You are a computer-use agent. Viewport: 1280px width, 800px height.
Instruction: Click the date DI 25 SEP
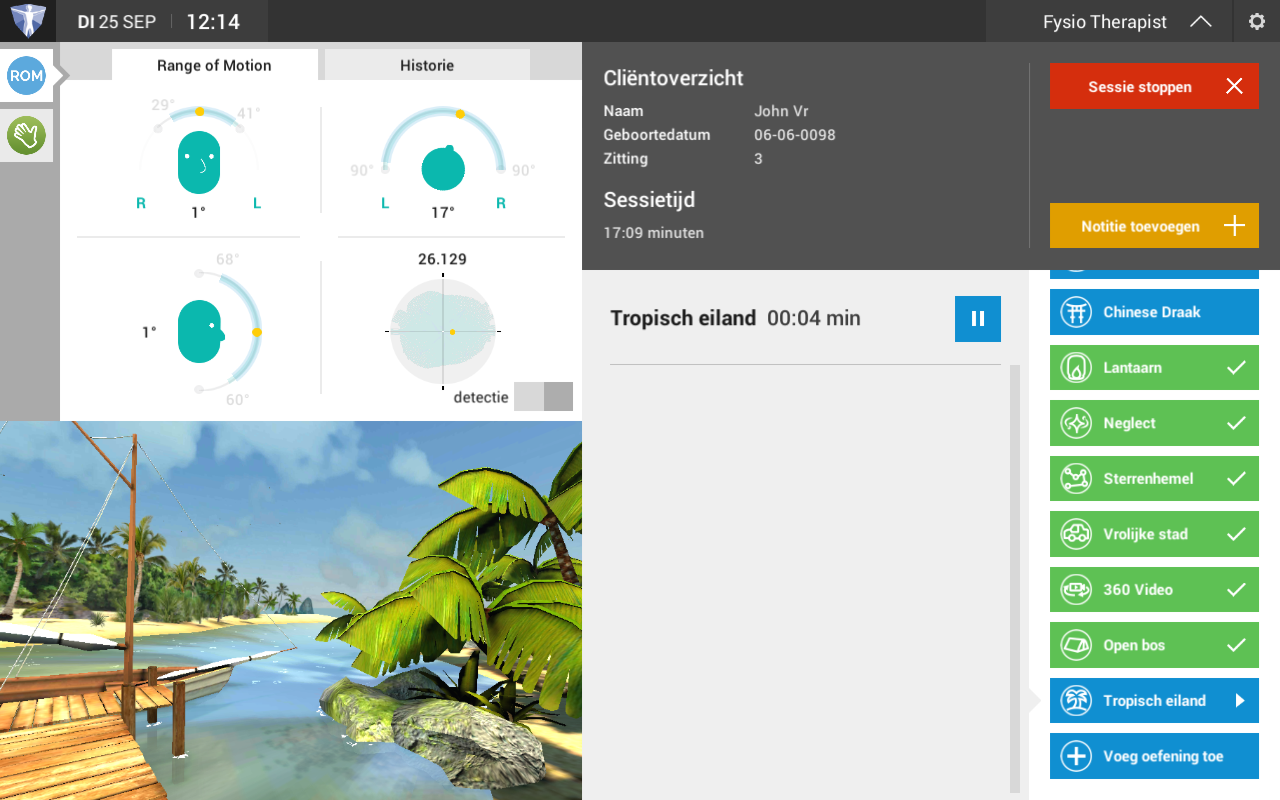point(117,22)
